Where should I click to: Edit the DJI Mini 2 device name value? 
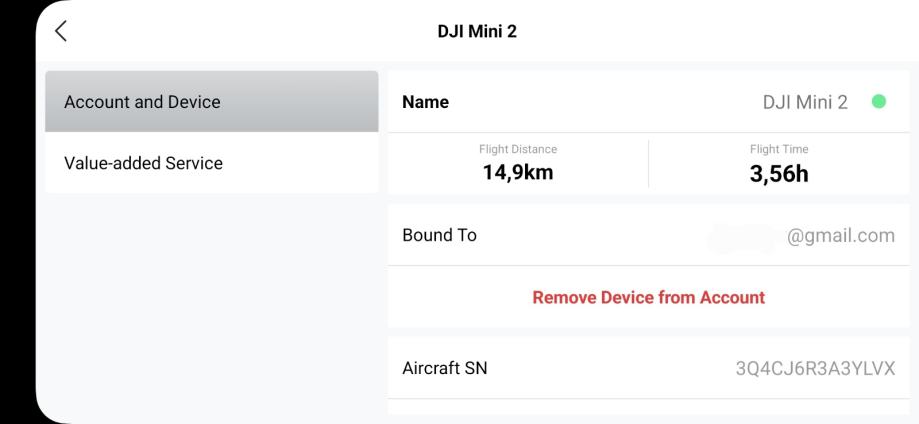point(805,102)
